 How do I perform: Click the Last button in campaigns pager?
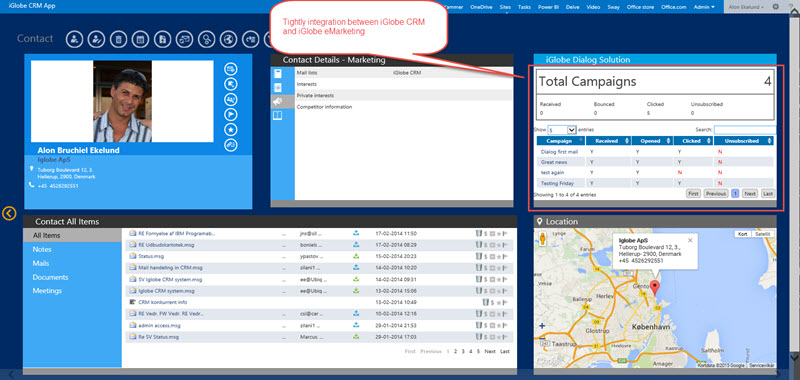[767, 194]
